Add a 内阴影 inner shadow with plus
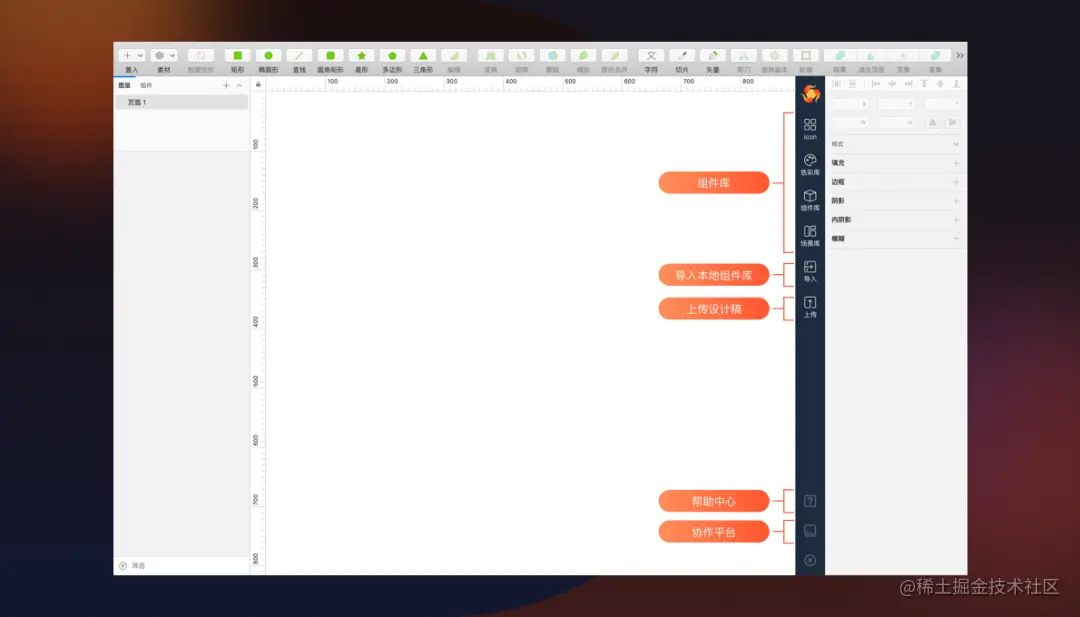Image resolution: width=1080 pixels, height=617 pixels. coord(956,220)
